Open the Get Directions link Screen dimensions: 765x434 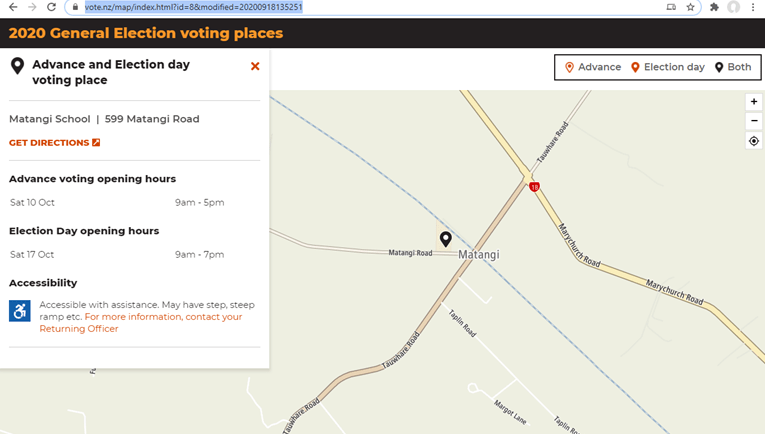click(54, 143)
